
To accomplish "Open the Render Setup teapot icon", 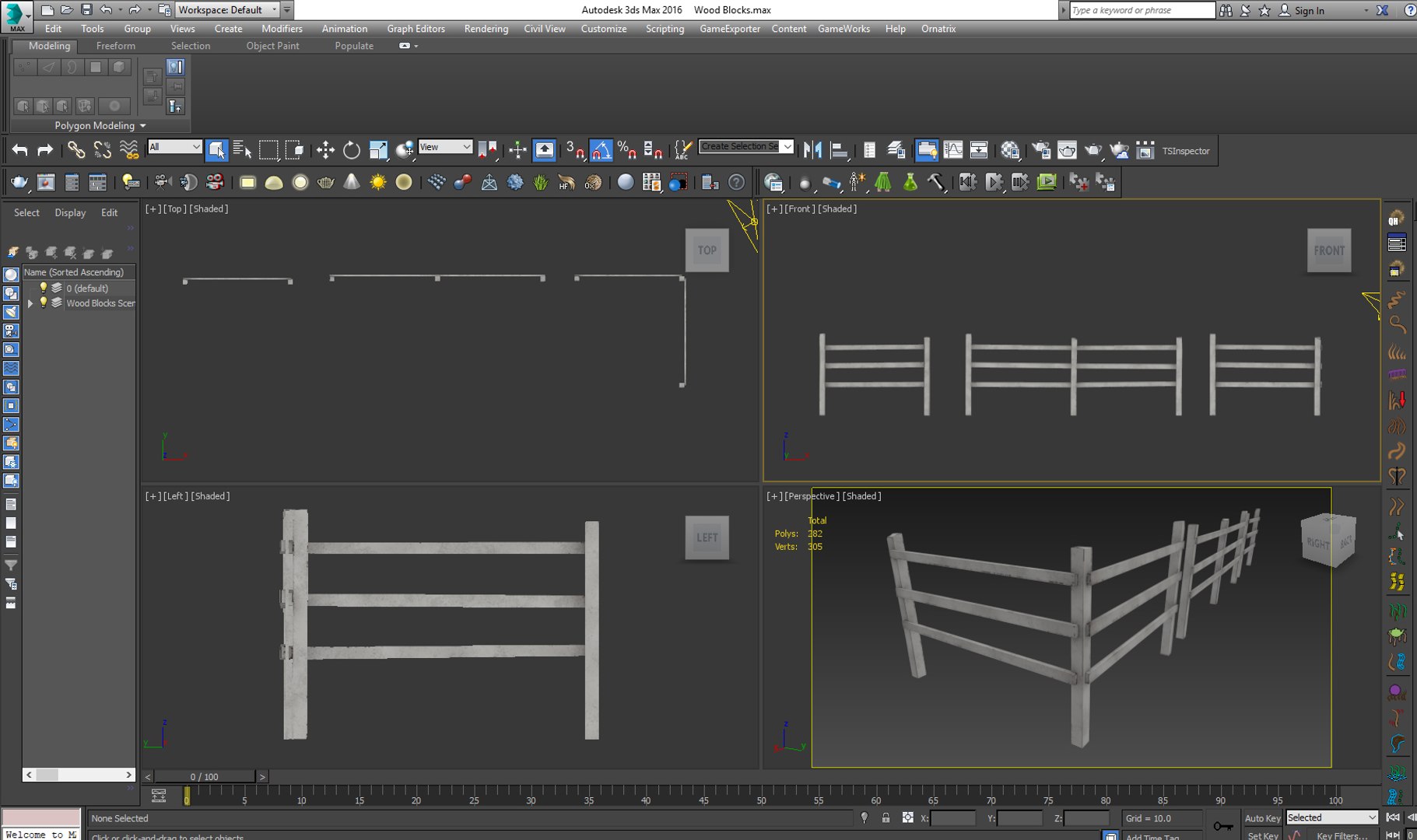I will coord(1041,150).
